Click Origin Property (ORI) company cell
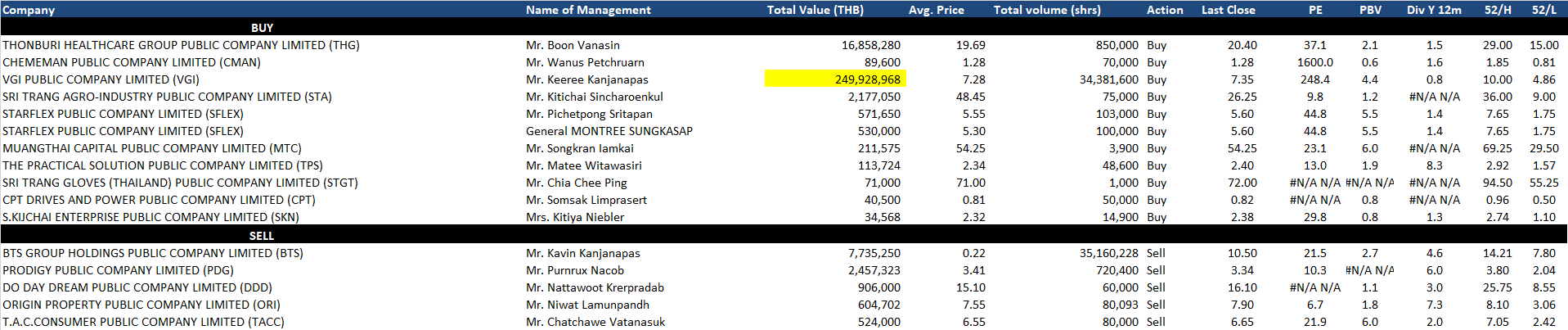Screen dimensions: 1568x330 [x=142, y=305]
